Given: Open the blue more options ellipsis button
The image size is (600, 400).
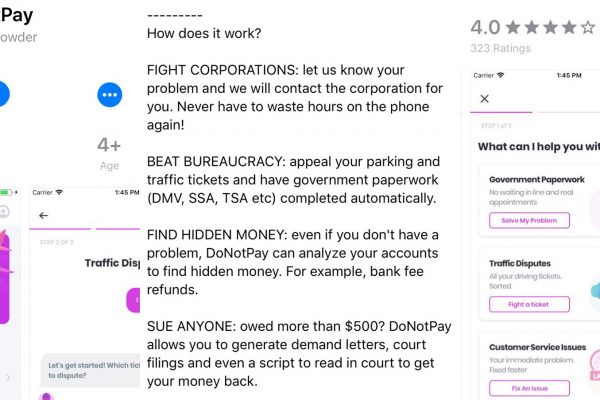Looking at the screenshot, I should pos(109,95).
